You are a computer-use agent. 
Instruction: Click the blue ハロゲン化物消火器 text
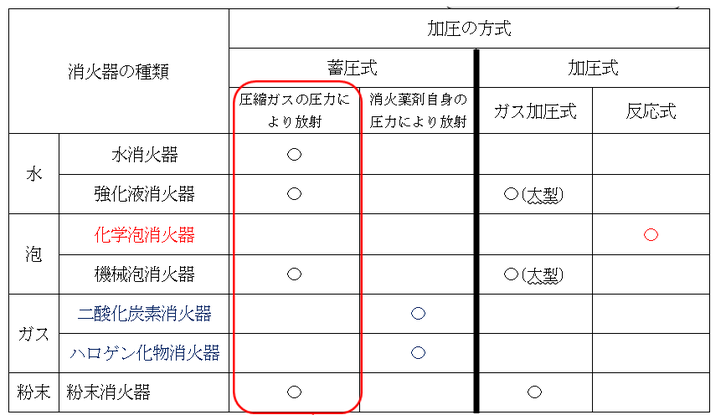[x=144, y=353]
